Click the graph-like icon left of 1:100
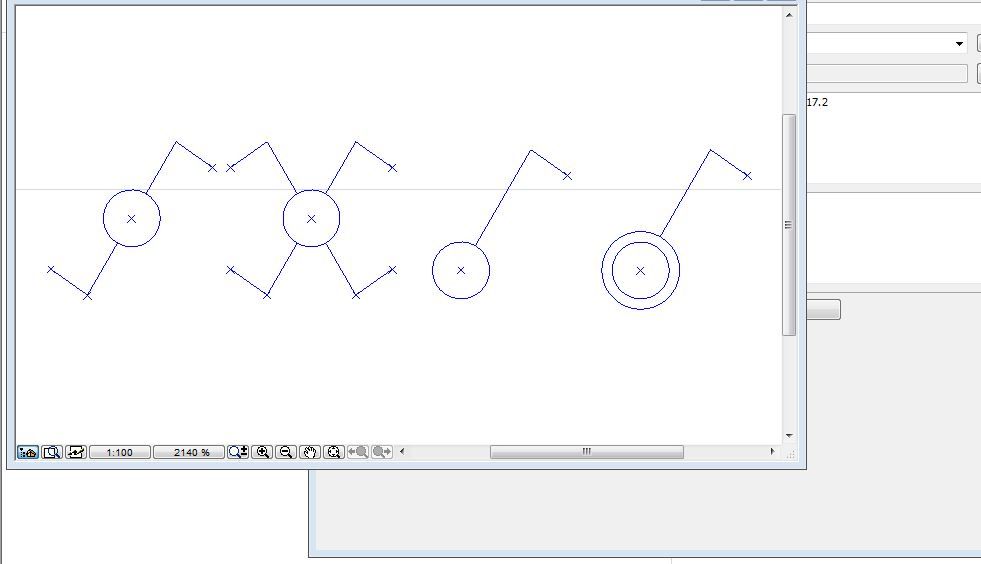 (76, 452)
